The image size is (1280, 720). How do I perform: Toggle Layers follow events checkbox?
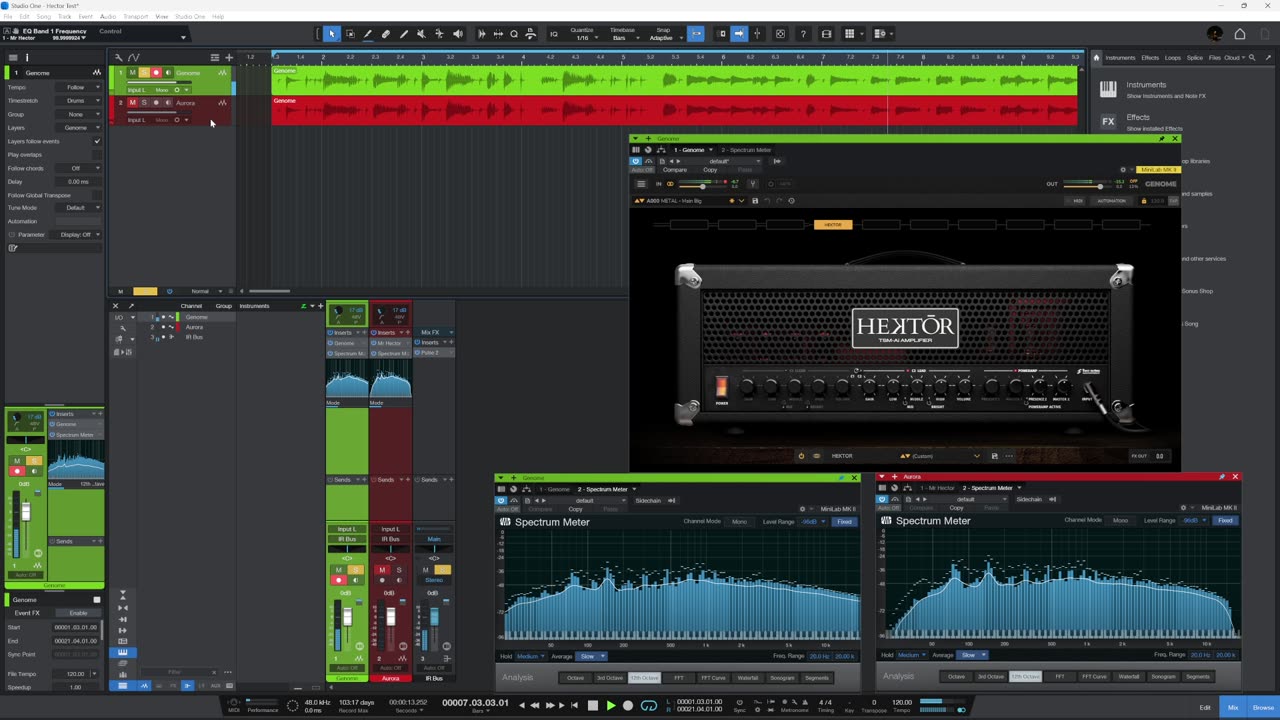[97, 141]
